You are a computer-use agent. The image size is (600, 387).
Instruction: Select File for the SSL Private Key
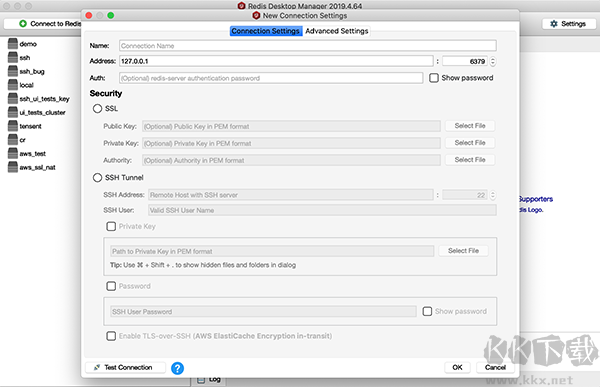click(470, 143)
